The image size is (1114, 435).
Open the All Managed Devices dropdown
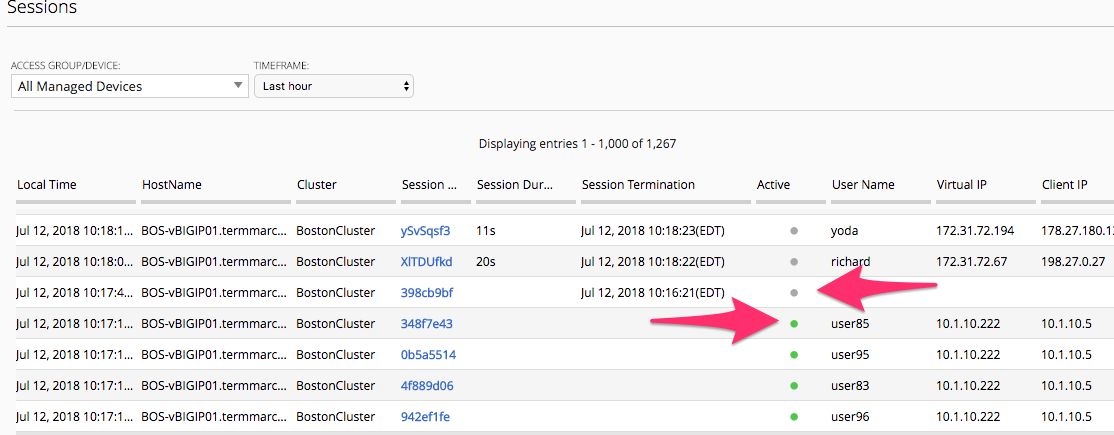130,87
